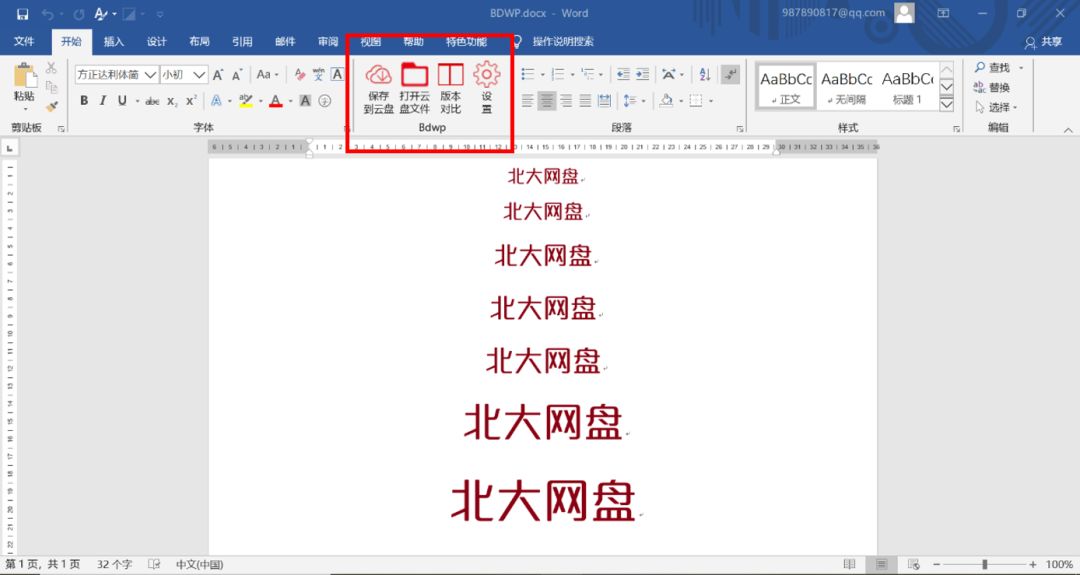Click the Clear Formatting eraser icon
The height and width of the screenshot is (575, 1080).
(300, 74)
